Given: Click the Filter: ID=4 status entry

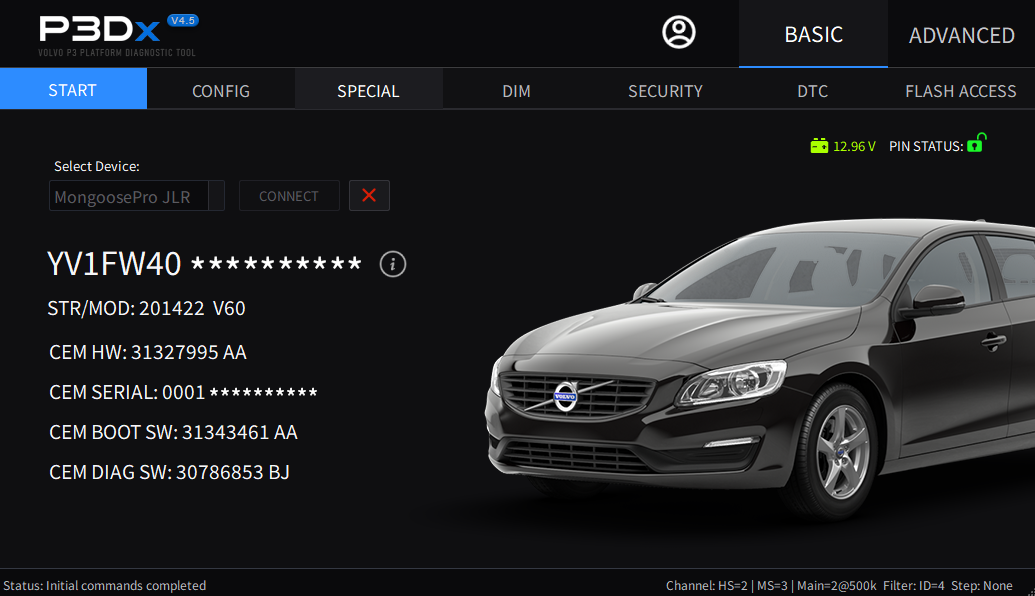Looking at the screenshot, I should click(914, 585).
